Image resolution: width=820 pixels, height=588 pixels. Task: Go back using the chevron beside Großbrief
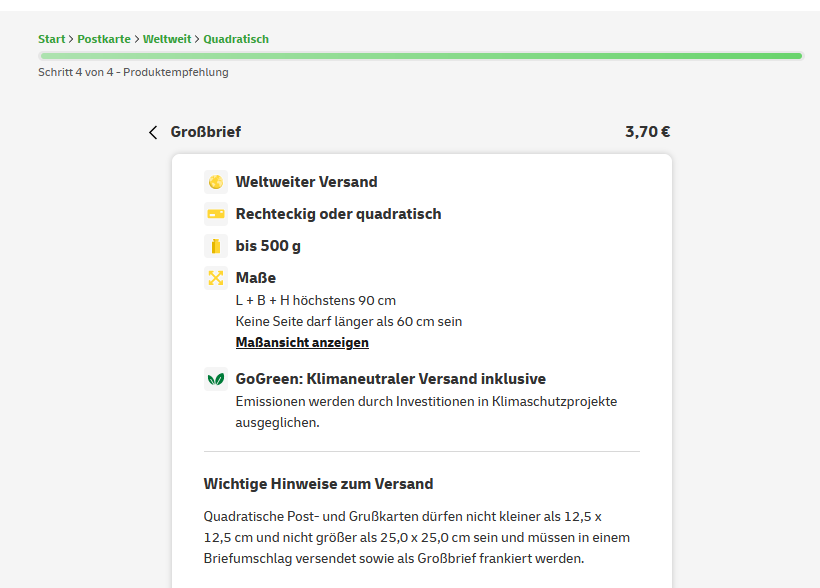tap(153, 132)
